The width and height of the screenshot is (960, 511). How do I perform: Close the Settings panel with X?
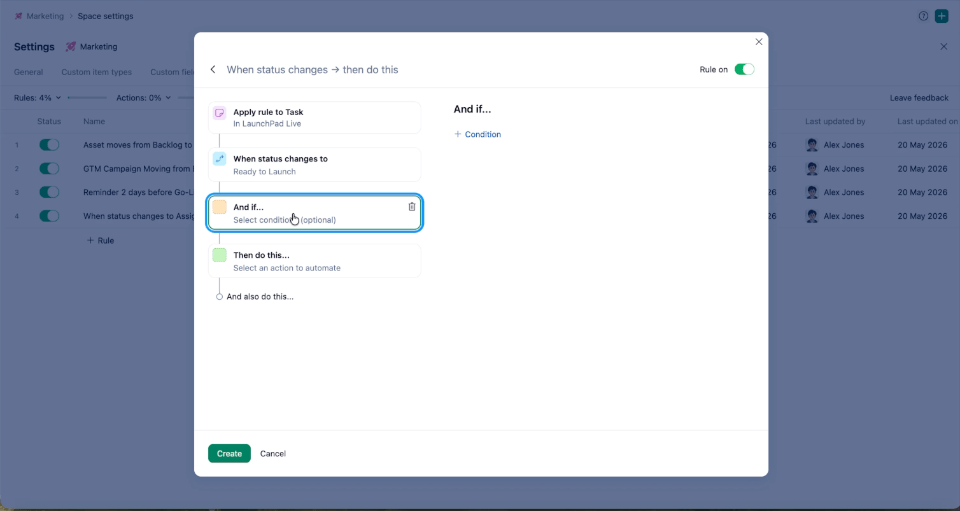(x=943, y=47)
